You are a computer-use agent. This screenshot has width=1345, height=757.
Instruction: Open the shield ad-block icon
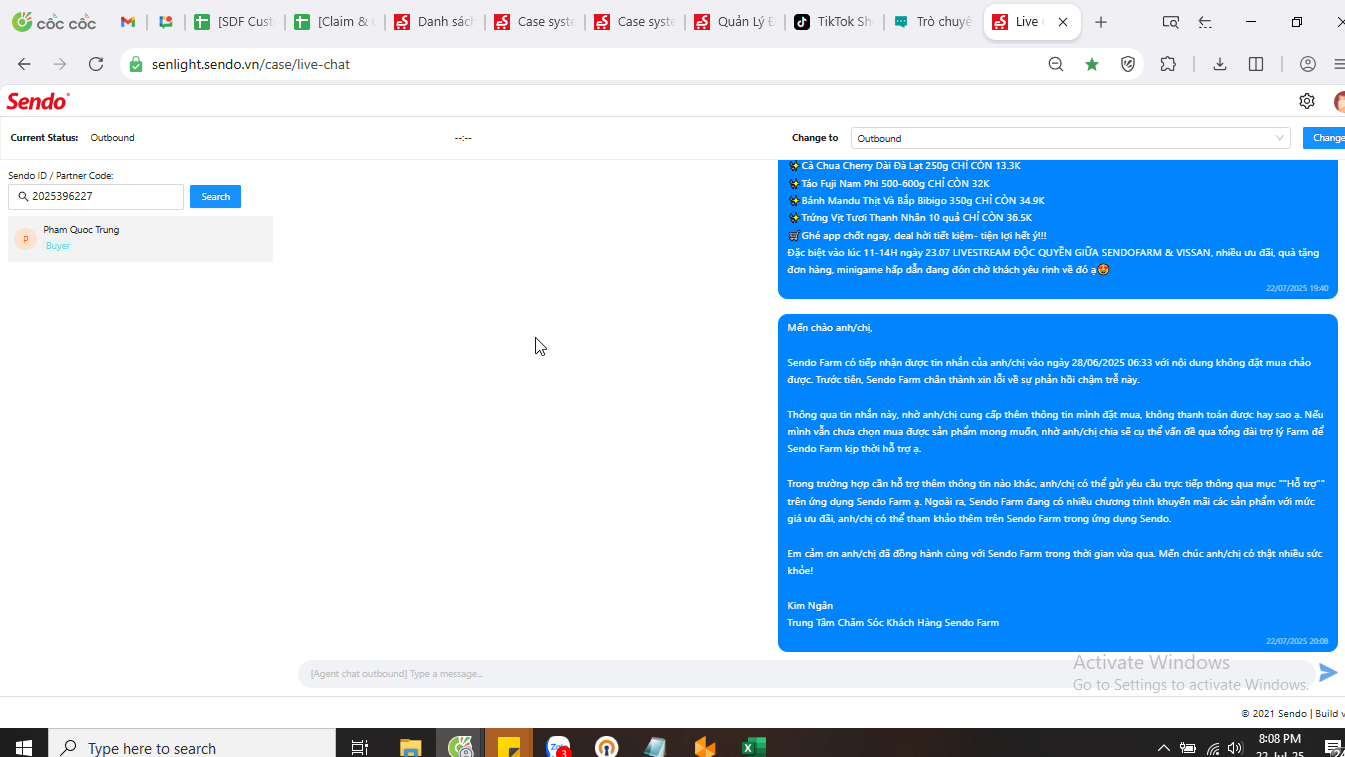[x=1128, y=64]
